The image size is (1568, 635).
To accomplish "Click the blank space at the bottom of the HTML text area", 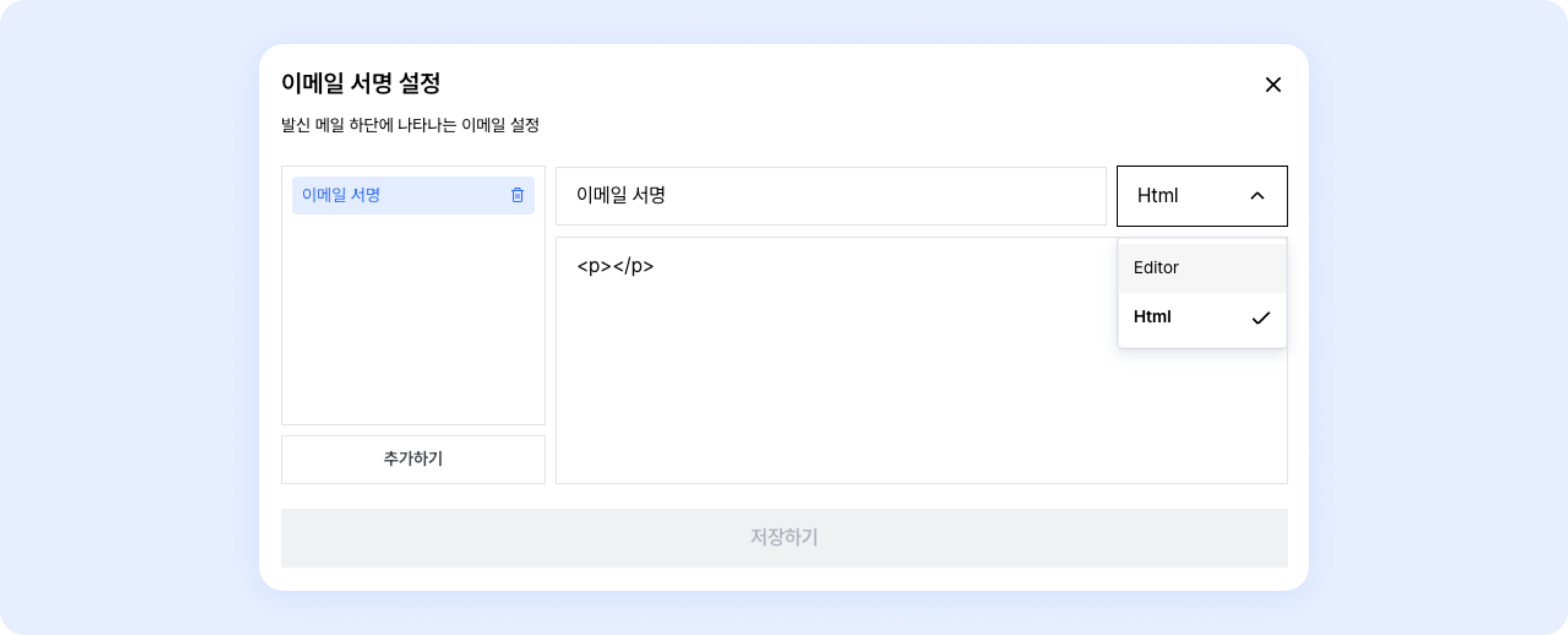I will (x=858, y=441).
